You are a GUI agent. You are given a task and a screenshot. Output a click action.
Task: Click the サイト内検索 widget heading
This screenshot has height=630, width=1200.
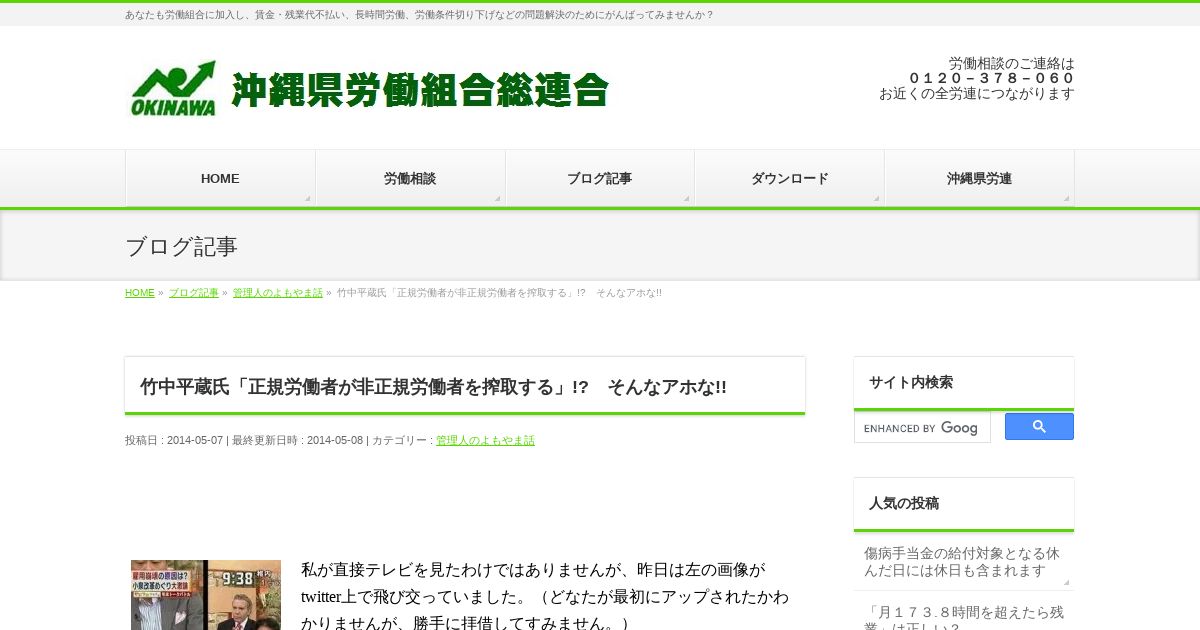point(911,382)
